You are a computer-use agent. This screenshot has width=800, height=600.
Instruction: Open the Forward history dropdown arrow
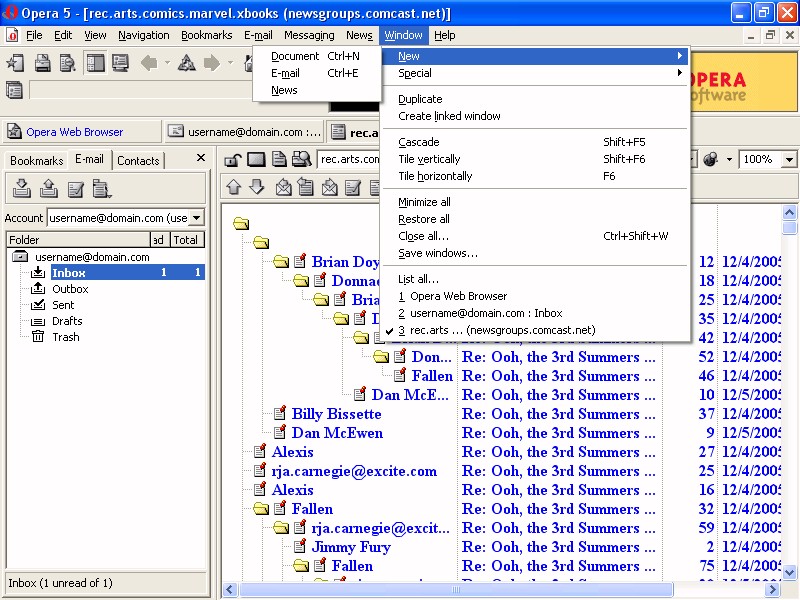pos(230,63)
